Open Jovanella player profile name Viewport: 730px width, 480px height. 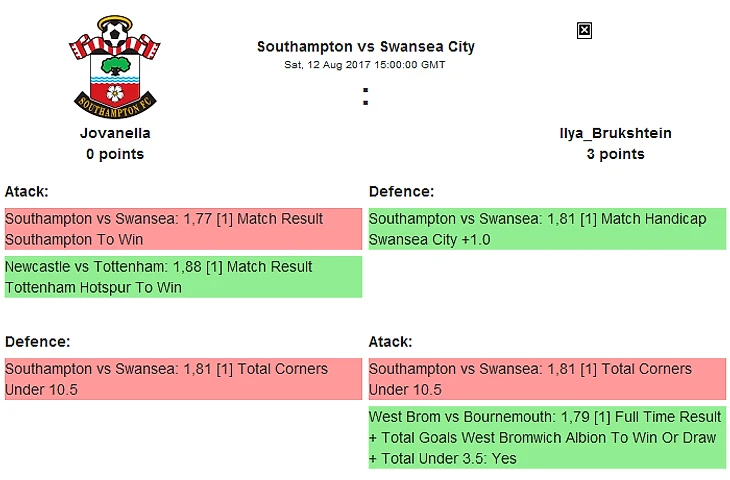pos(115,133)
